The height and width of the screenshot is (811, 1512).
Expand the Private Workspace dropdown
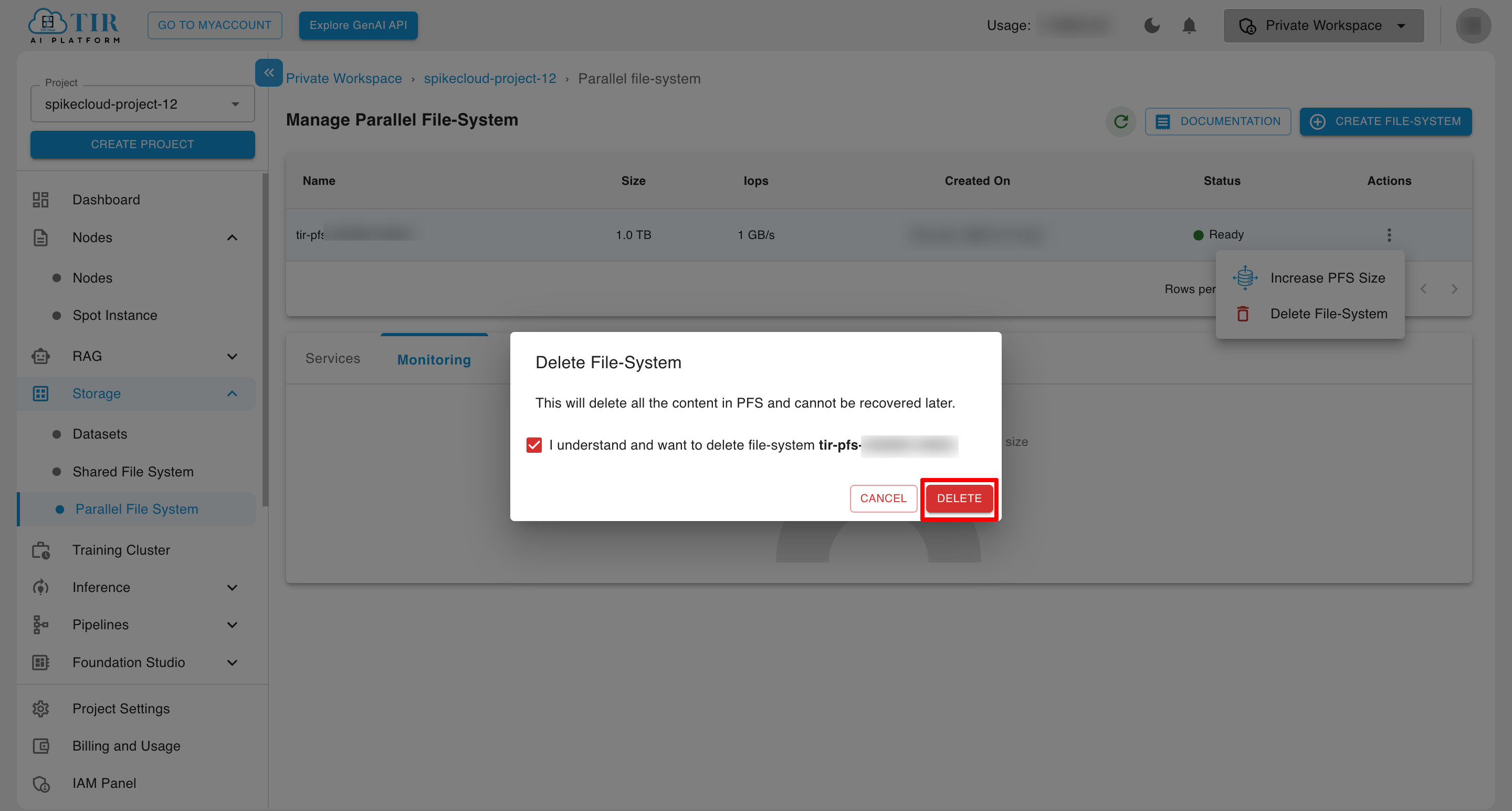click(1402, 25)
